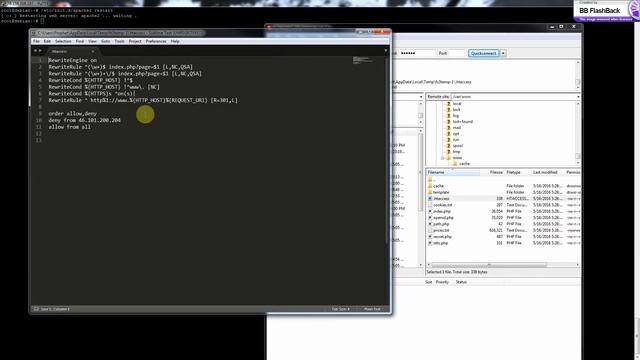This screenshot has height=360, width=640.
Task: Sort remote files by Filesize column
Action: (492, 172)
